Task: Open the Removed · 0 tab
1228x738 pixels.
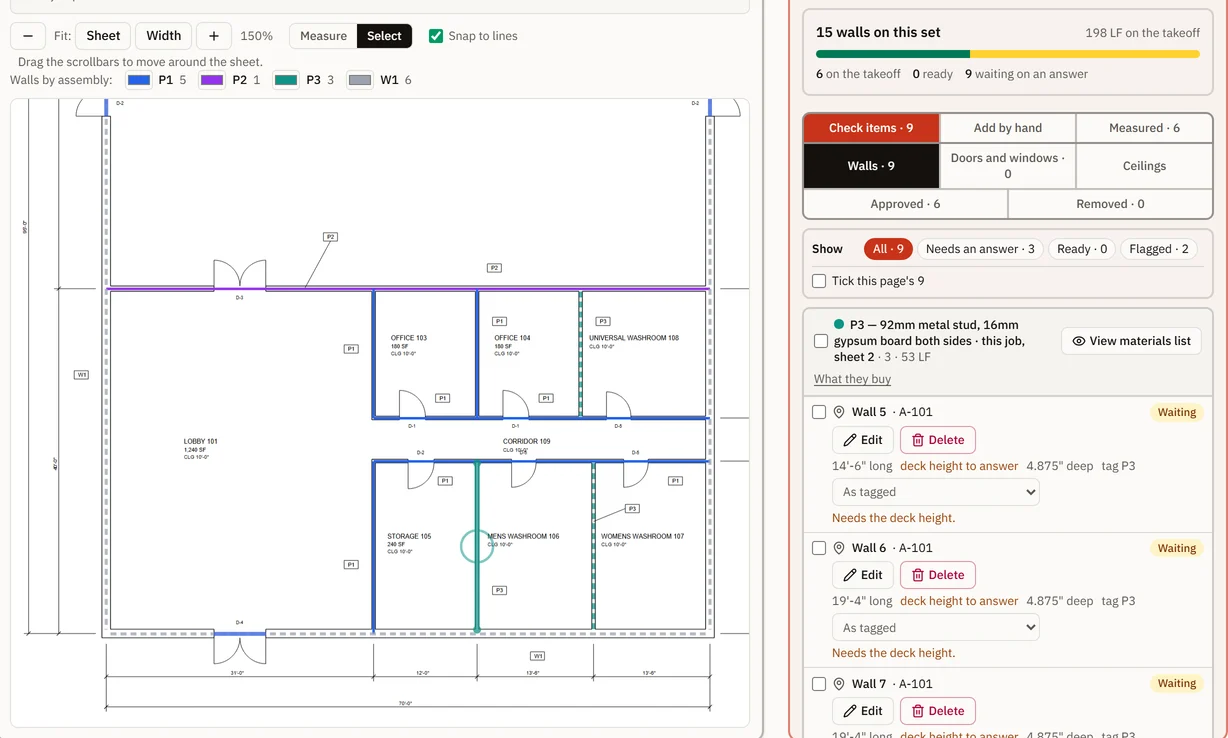Action: pos(1111,204)
